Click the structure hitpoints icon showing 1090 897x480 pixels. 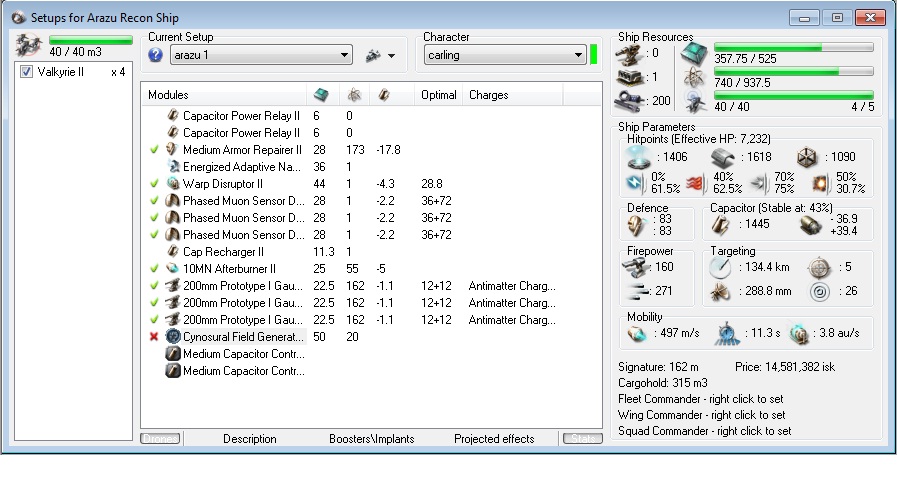807,157
